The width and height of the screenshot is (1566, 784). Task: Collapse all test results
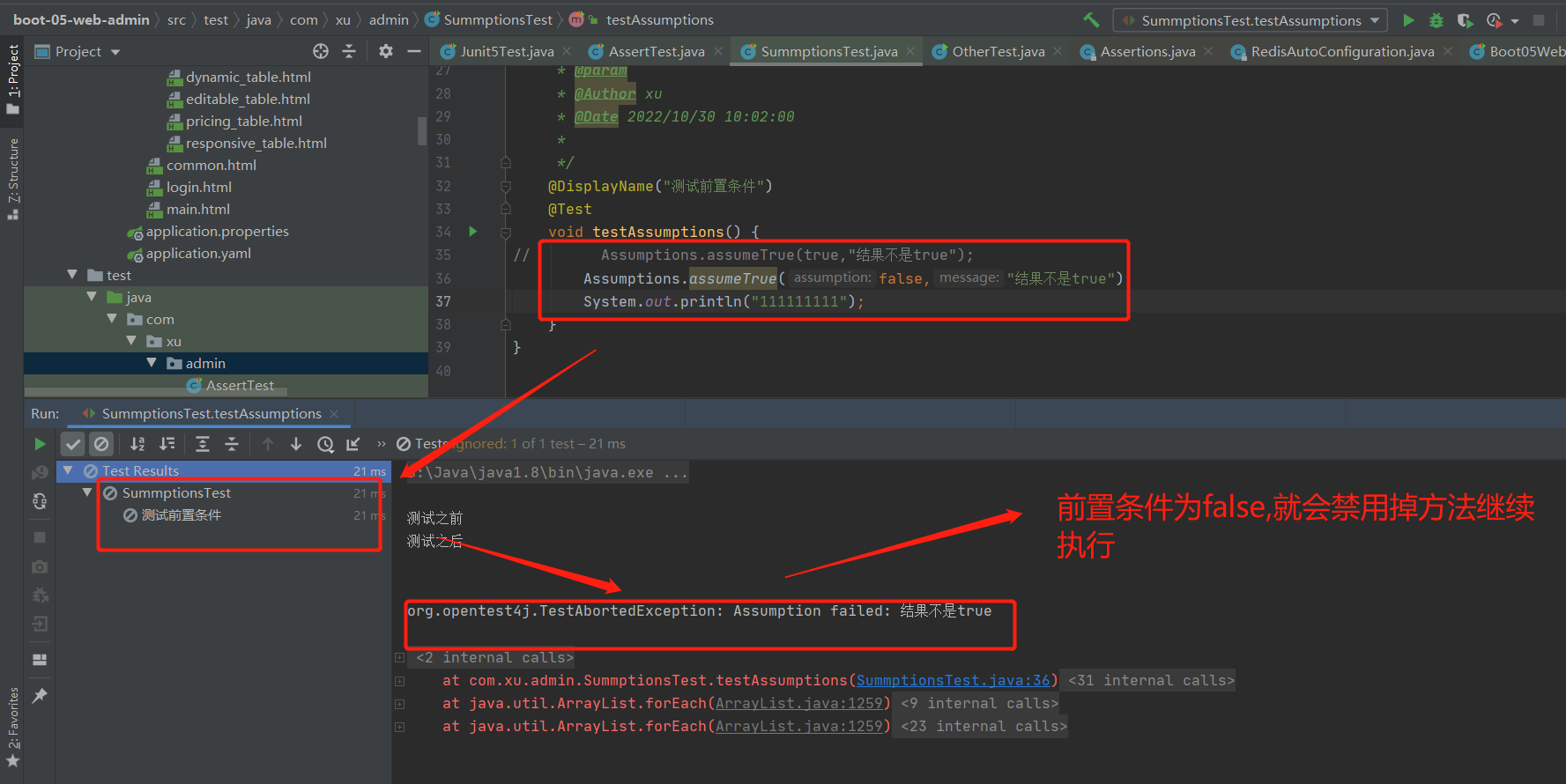pyautogui.click(x=232, y=444)
